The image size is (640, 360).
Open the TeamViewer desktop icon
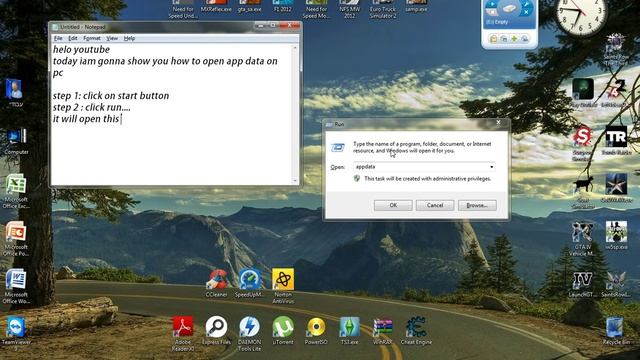[x=16, y=333]
